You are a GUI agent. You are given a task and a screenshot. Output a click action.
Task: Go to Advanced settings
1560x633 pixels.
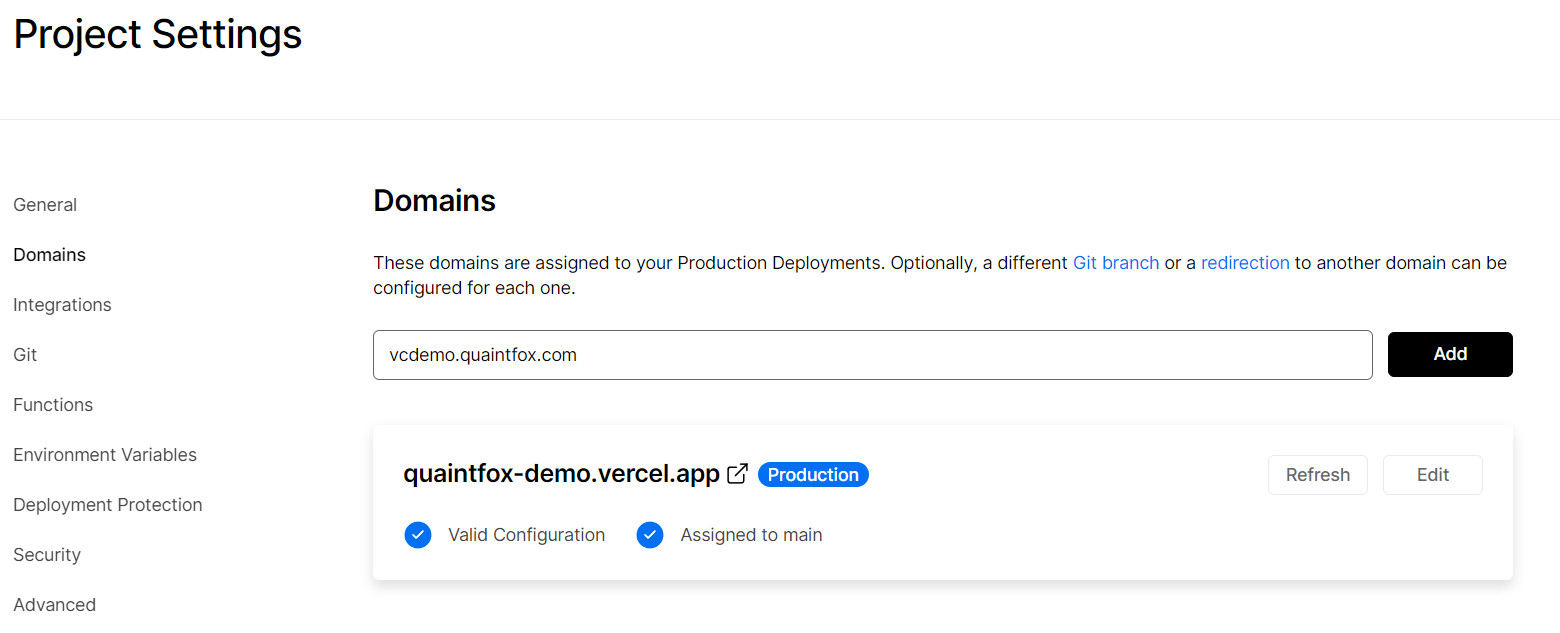pos(55,605)
